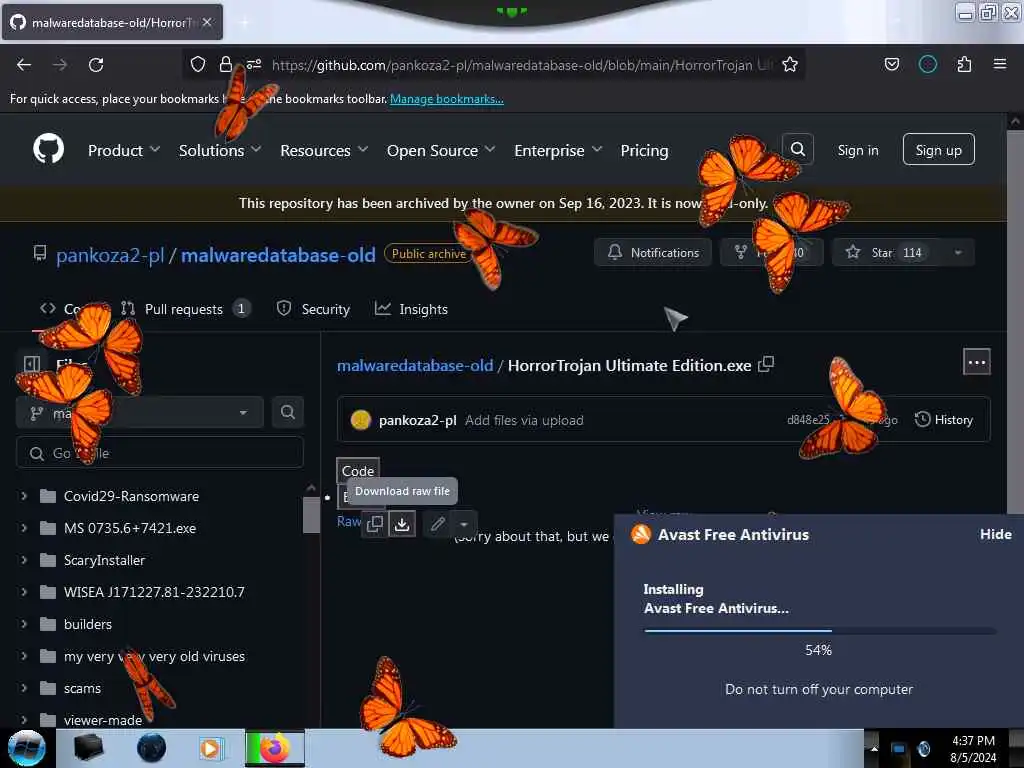Open the three-dot more file actions button
Image resolution: width=1024 pixels, height=768 pixels.
point(976,362)
